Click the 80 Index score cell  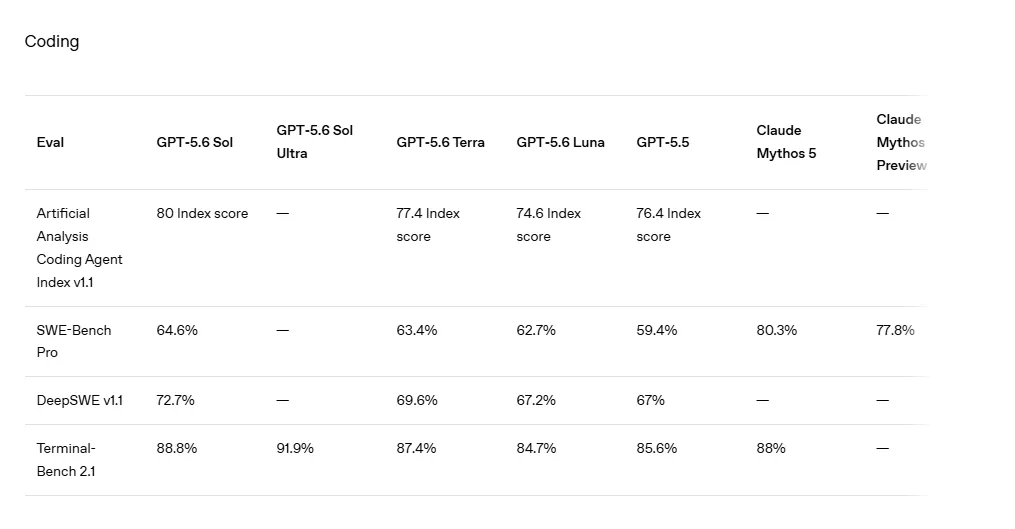(202, 213)
